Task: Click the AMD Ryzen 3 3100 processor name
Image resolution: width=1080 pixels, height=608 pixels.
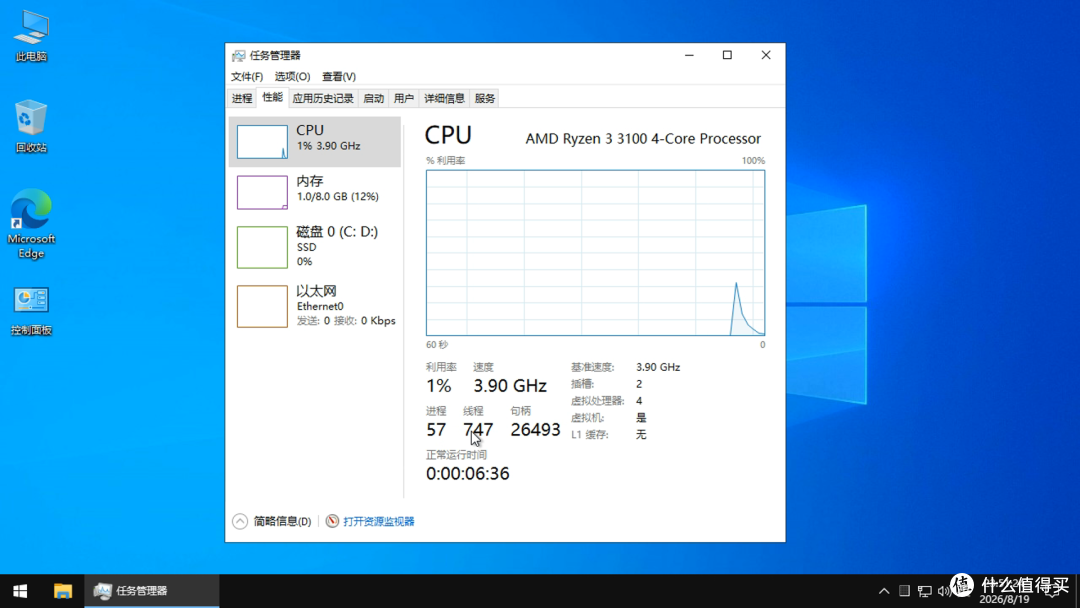Action: pyautogui.click(x=643, y=138)
